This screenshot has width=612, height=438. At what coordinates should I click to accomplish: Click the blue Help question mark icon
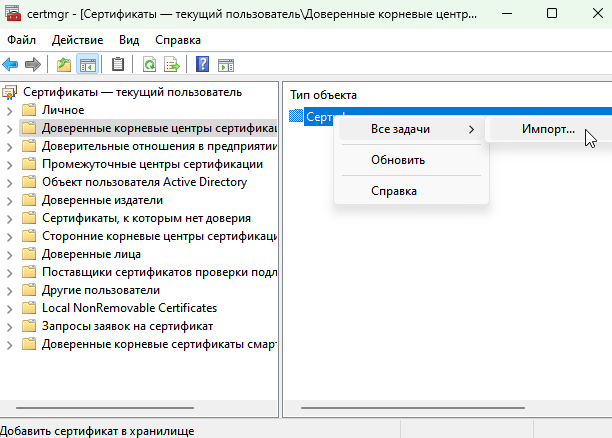coord(202,65)
